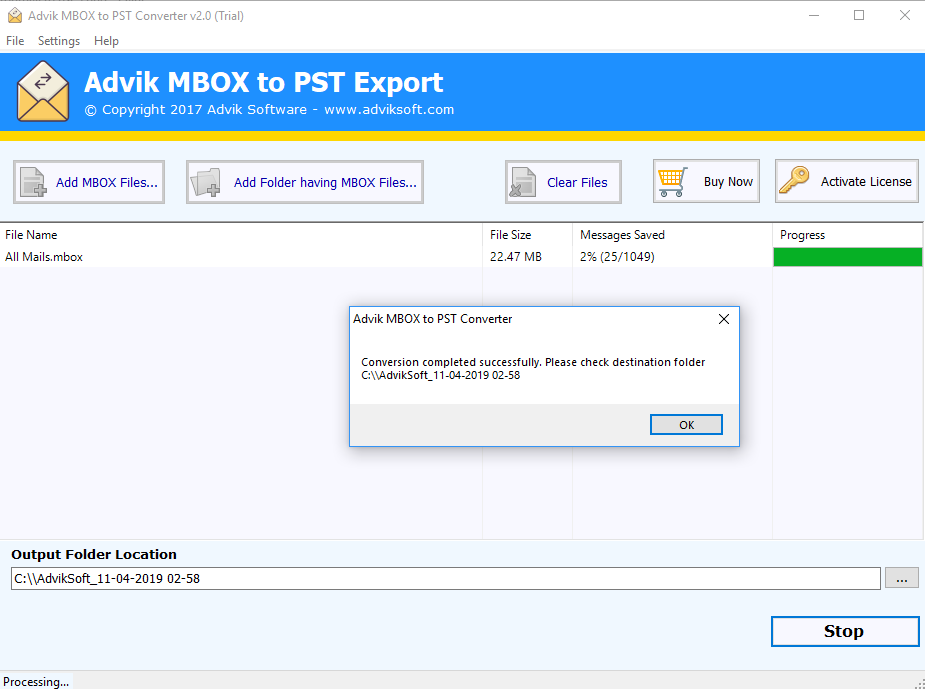Viewport: 925px width, 689px height.
Task: Close the Advik converter main window
Action: coord(904,15)
